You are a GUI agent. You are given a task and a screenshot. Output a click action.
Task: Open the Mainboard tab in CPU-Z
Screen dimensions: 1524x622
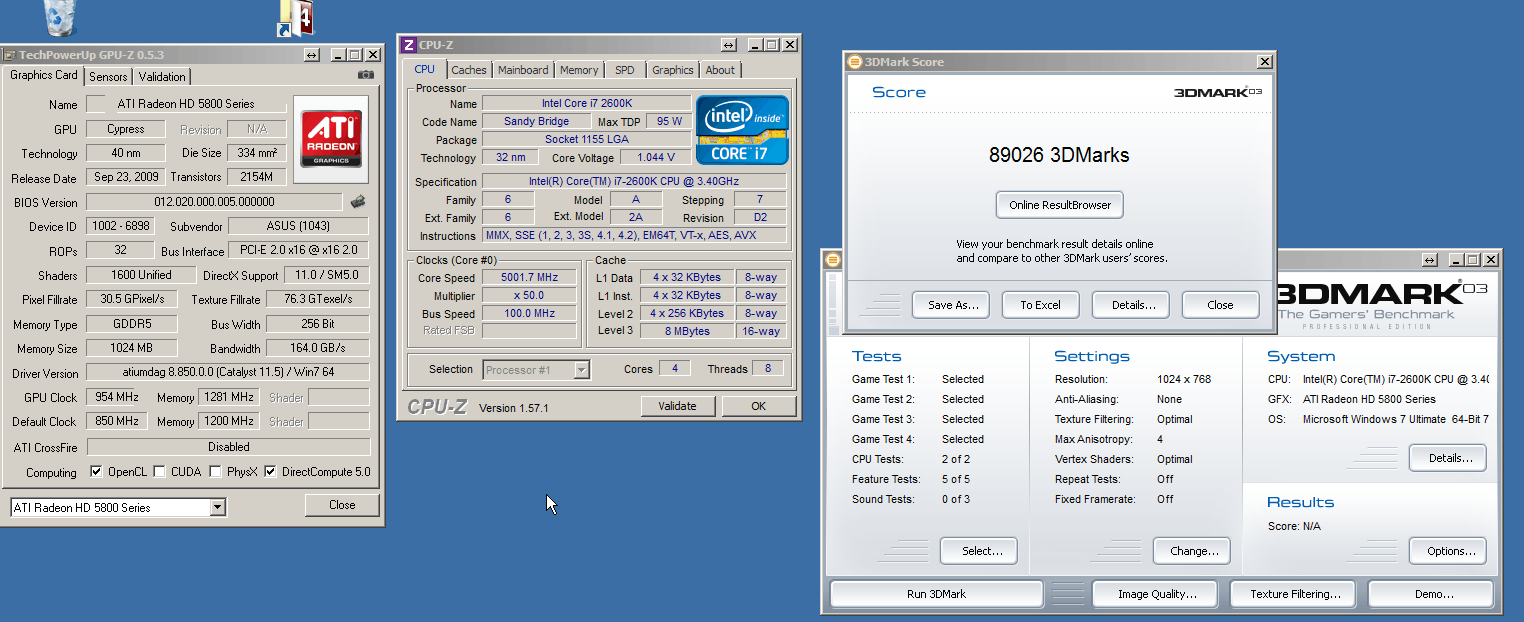523,70
